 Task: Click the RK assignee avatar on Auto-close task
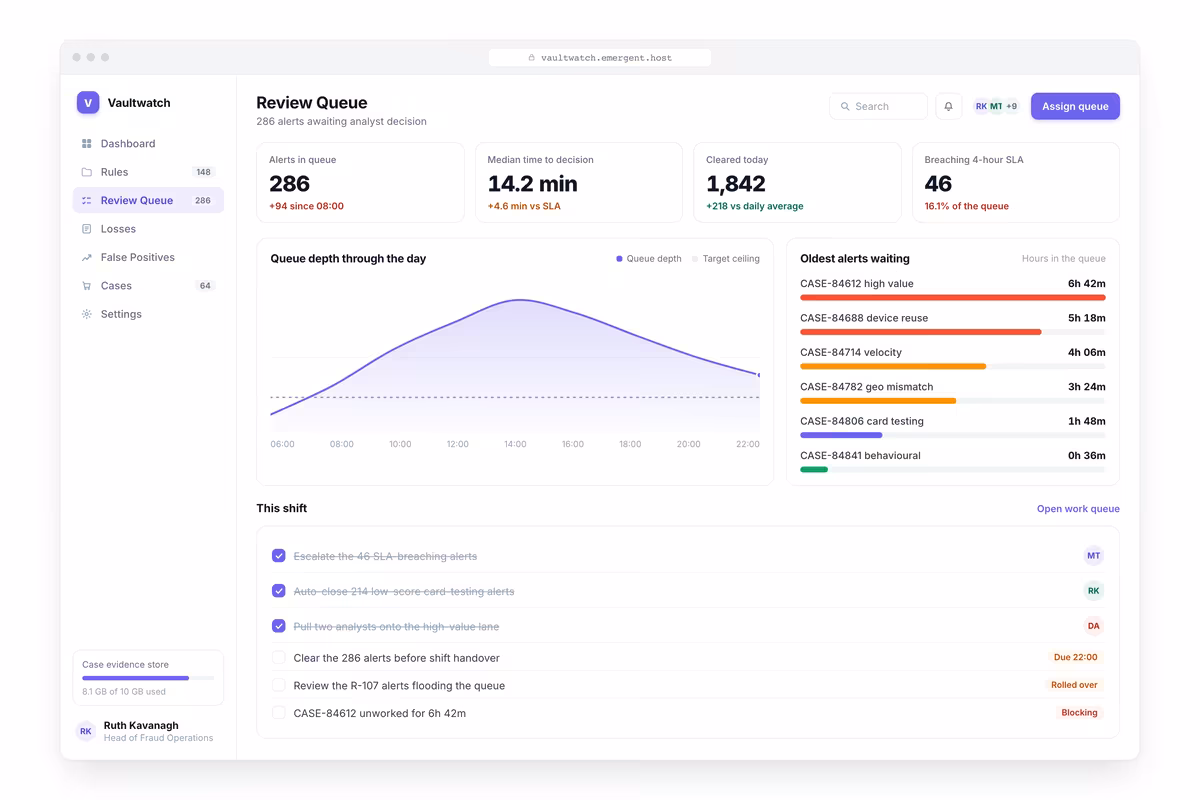pyautogui.click(x=1093, y=591)
